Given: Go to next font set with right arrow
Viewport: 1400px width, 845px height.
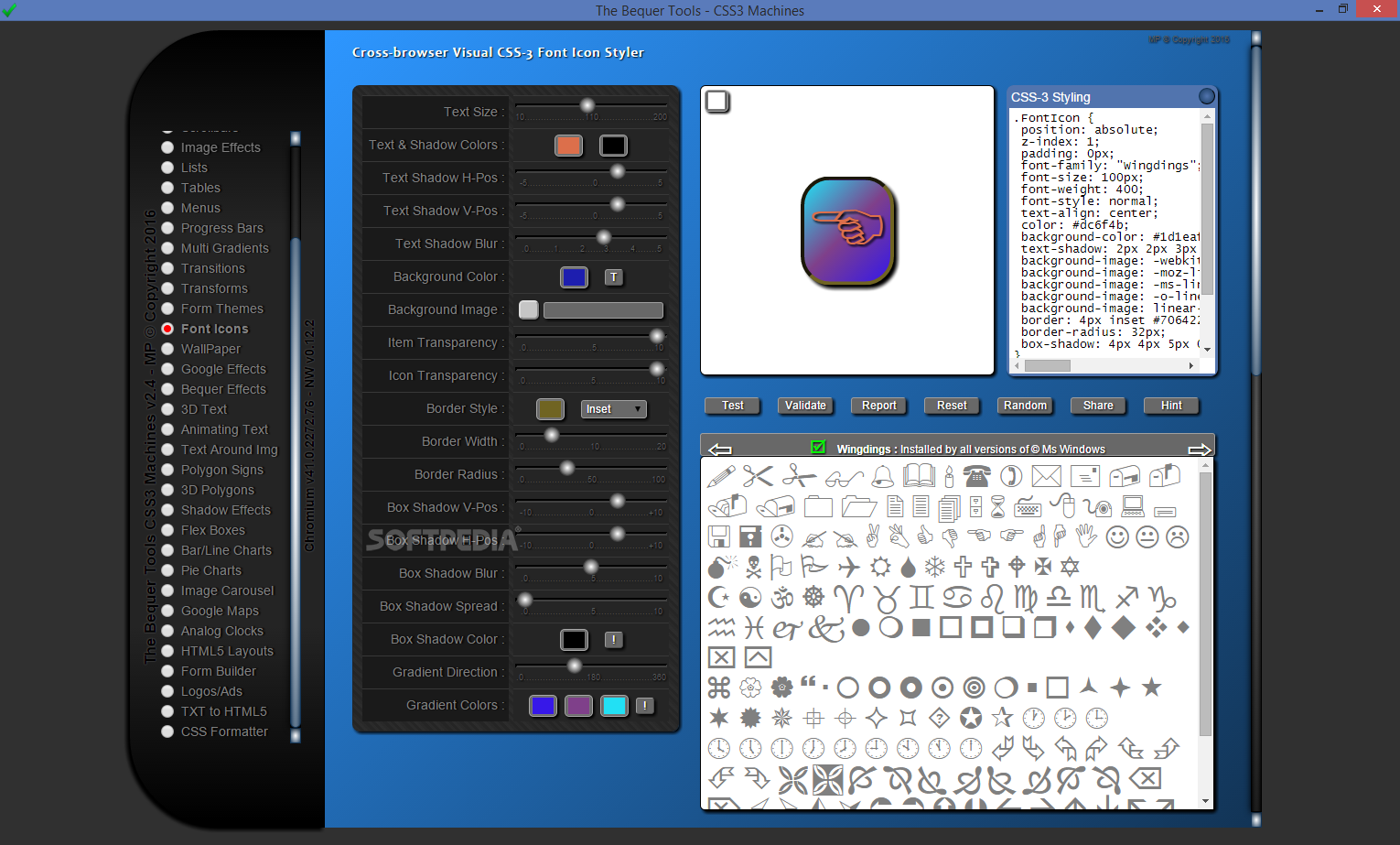Looking at the screenshot, I should 1199,449.
